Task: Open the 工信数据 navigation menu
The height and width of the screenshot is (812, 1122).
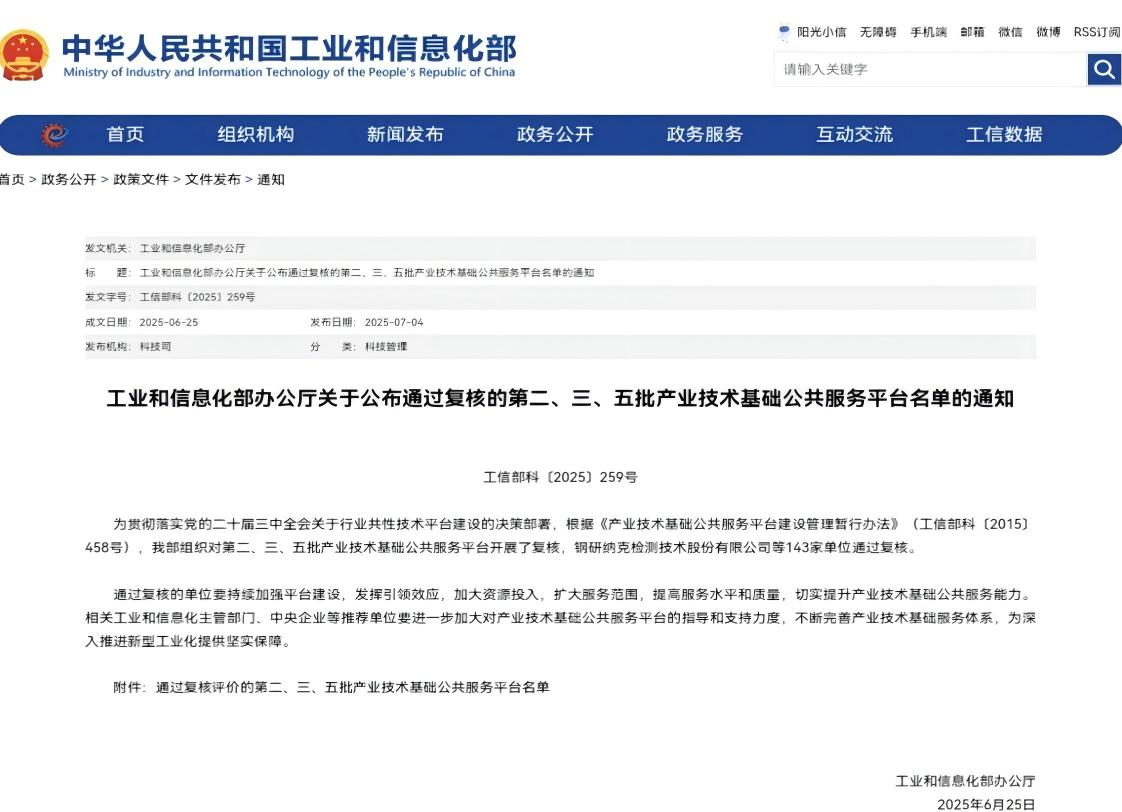Action: click(1004, 134)
